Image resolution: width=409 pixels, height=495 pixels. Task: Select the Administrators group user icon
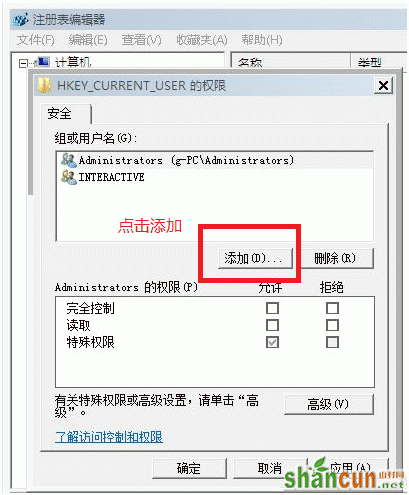click(69, 160)
